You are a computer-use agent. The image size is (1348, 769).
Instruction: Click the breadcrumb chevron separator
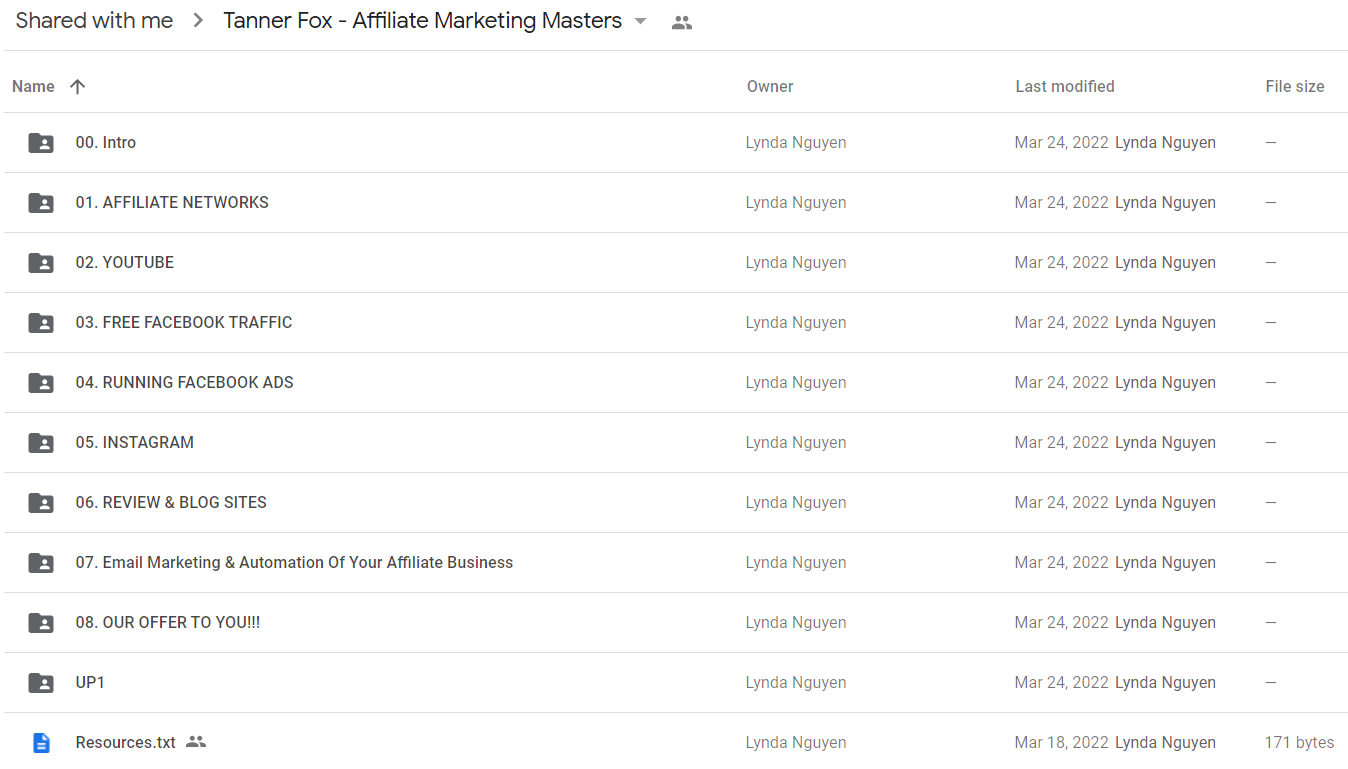pos(198,21)
